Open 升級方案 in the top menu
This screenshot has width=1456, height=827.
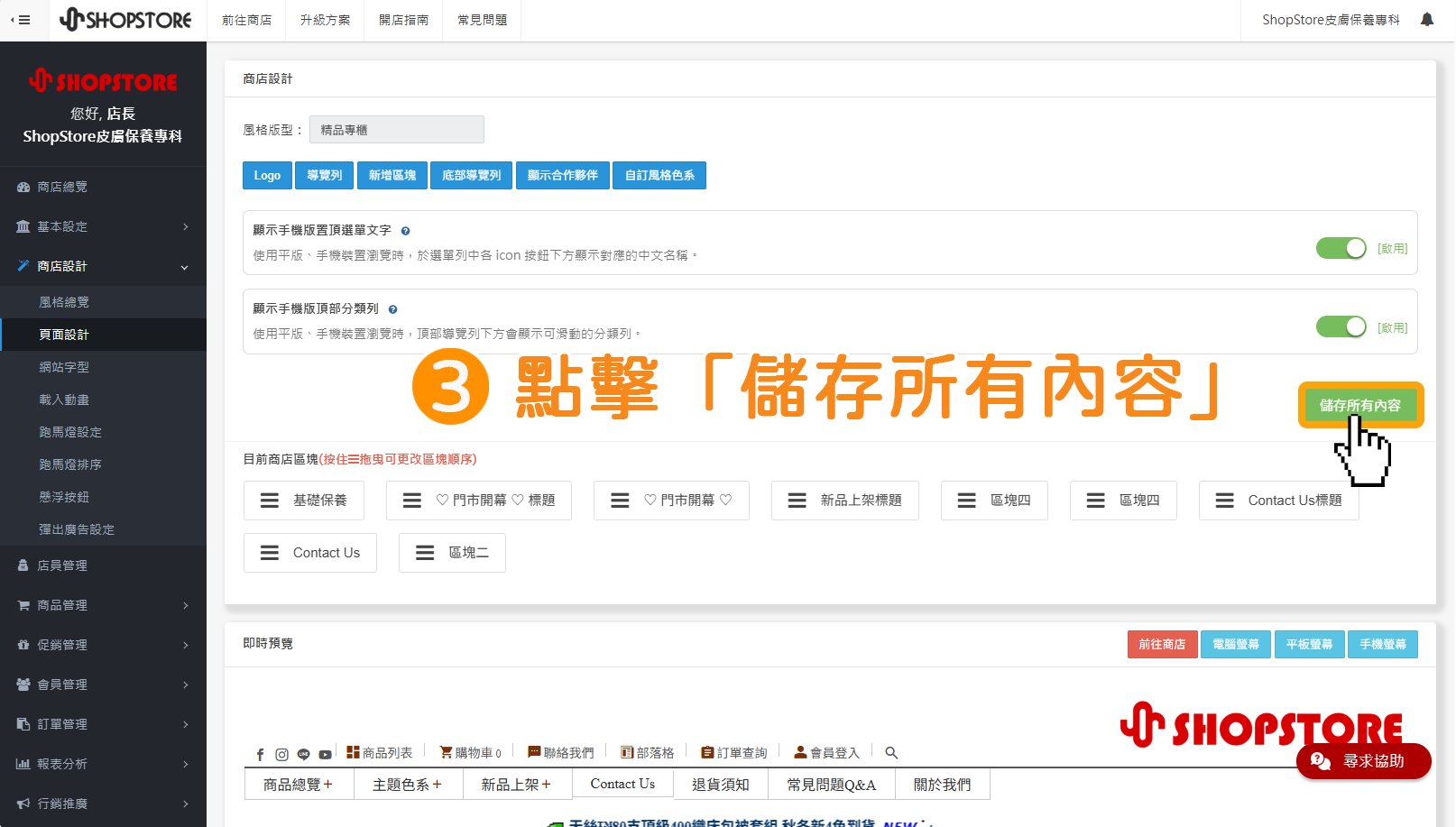point(325,20)
